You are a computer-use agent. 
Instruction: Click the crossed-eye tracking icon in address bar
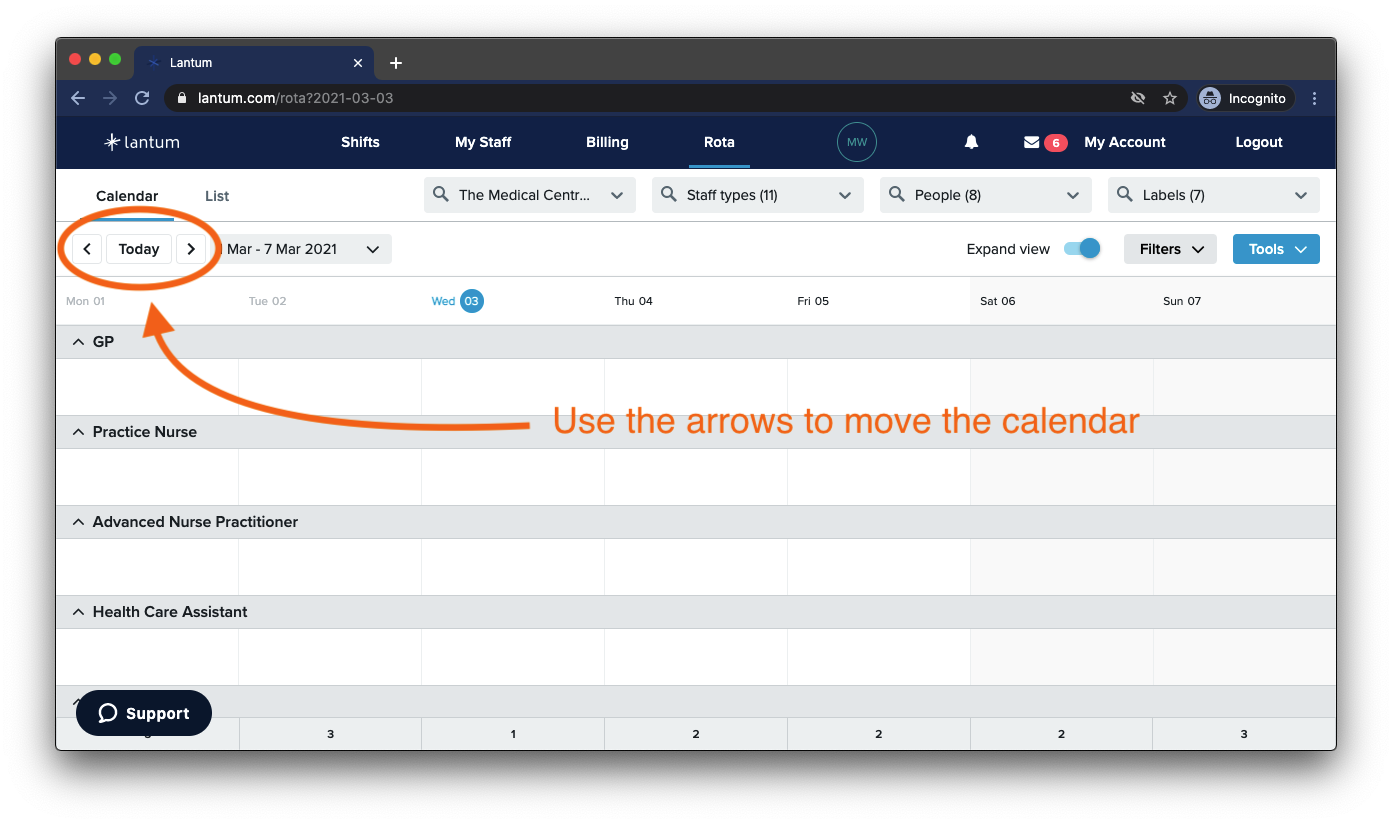point(1137,98)
